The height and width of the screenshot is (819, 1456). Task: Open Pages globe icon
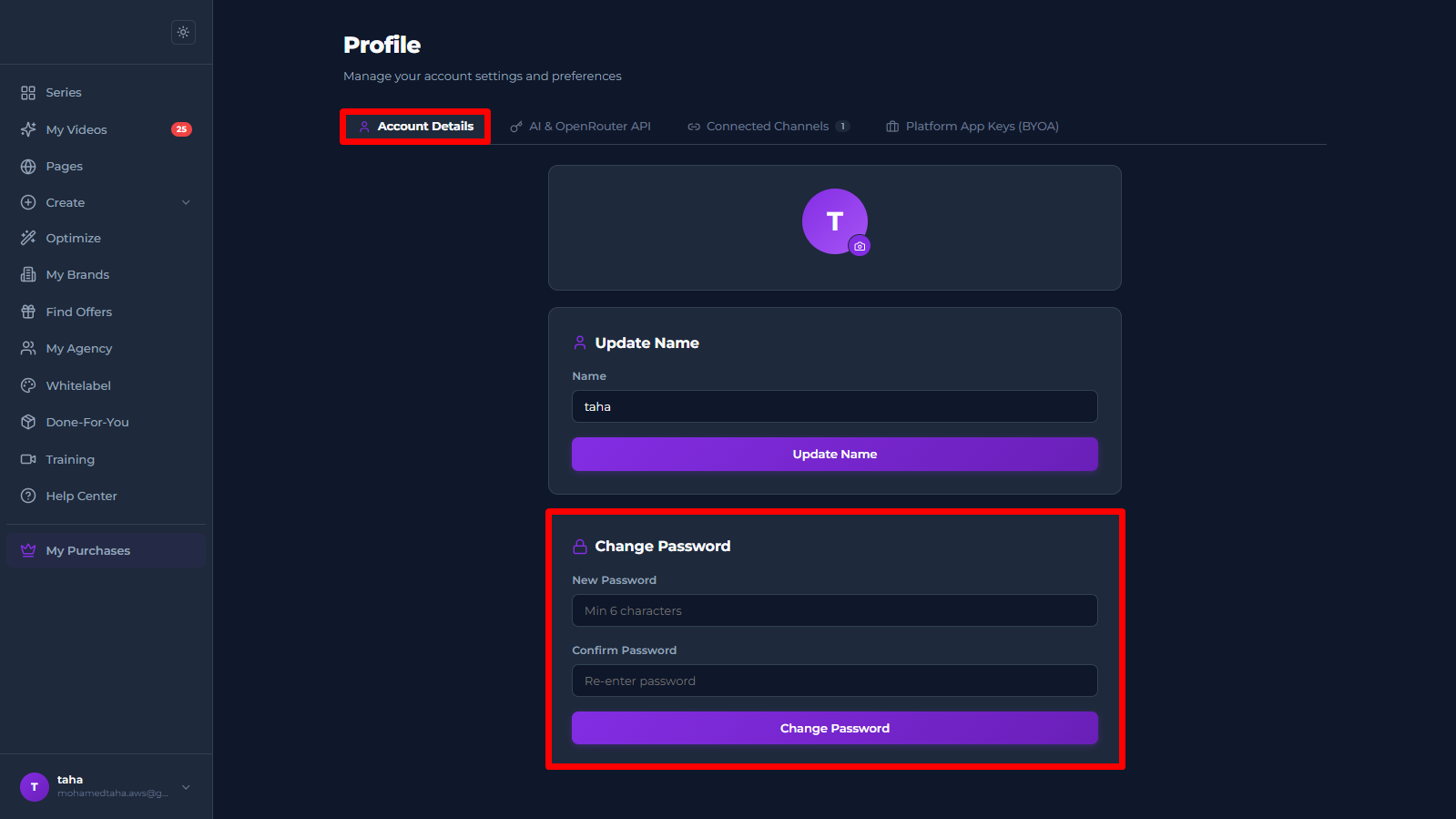tap(28, 167)
